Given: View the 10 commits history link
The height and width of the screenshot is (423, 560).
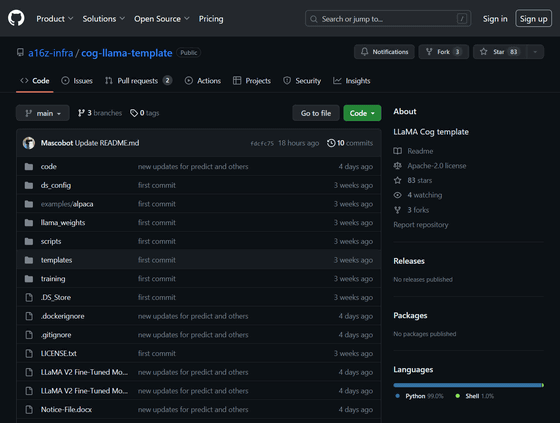Looking at the screenshot, I should (x=350, y=143).
